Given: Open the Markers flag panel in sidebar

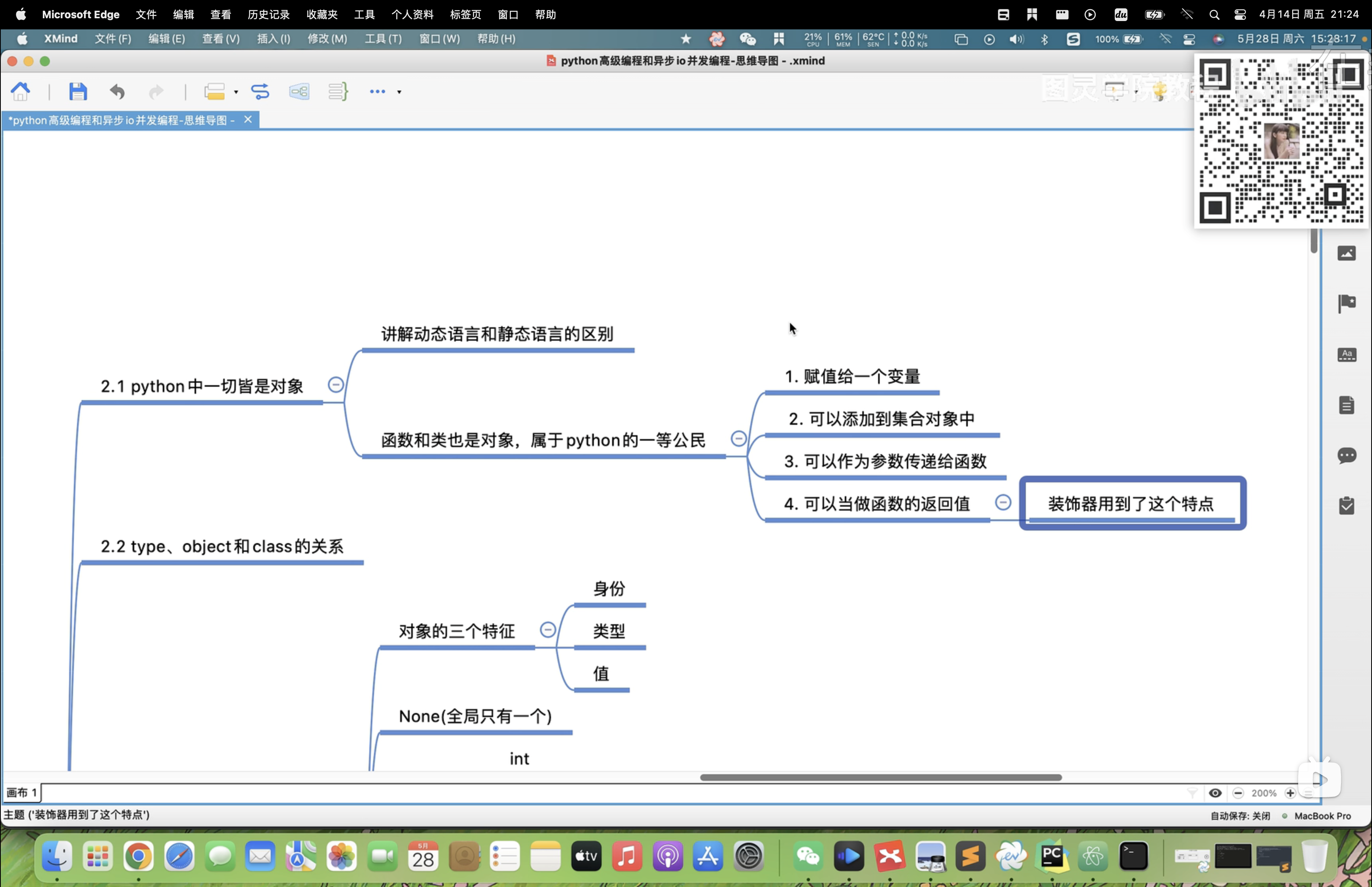Looking at the screenshot, I should click(1347, 303).
